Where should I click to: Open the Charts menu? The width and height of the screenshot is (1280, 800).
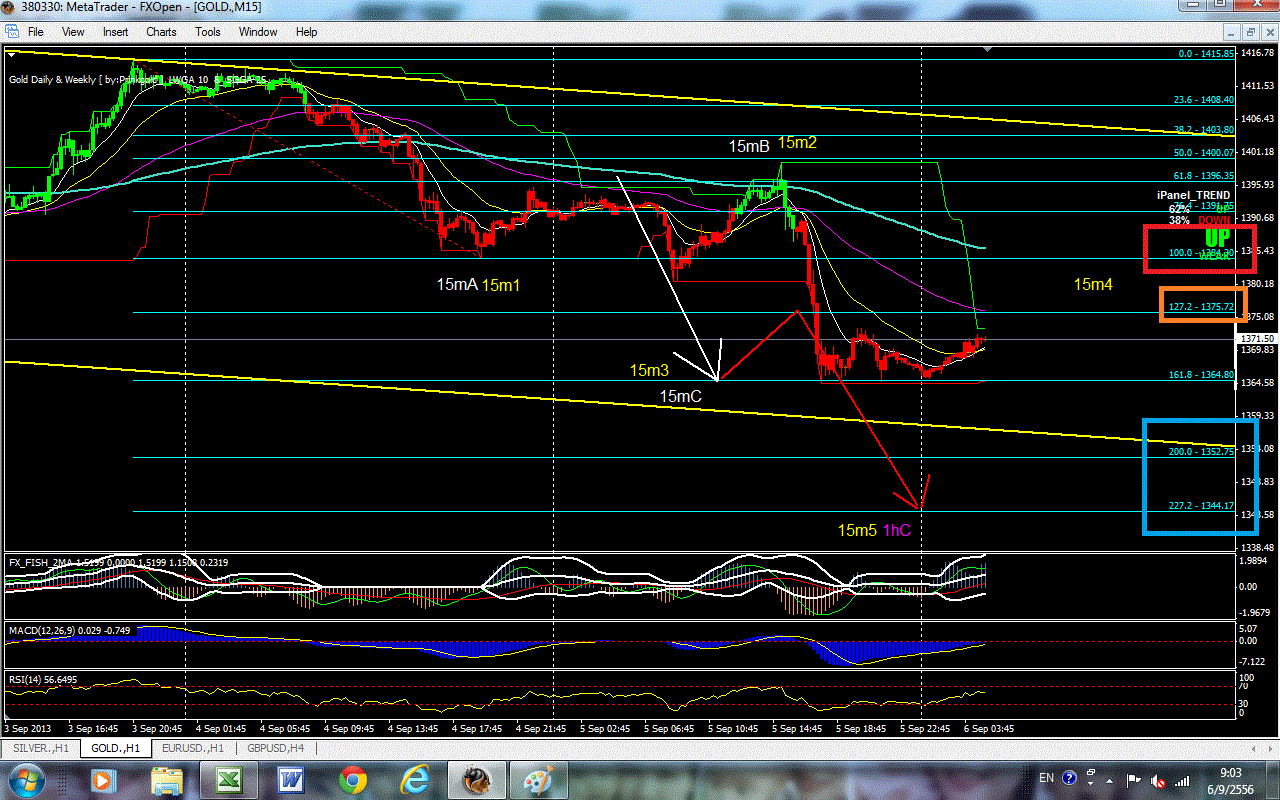click(x=161, y=32)
